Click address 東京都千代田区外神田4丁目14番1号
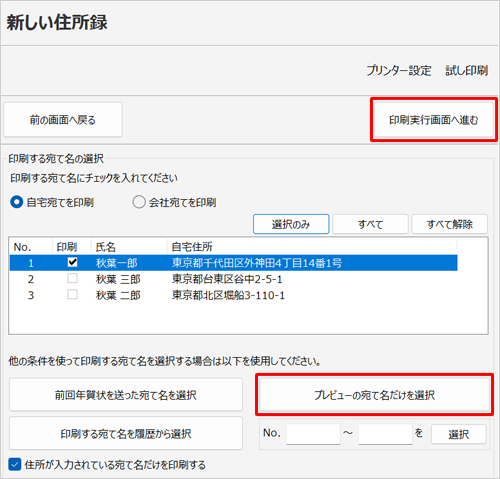Viewport: 500px width, 479px height. pos(257,263)
